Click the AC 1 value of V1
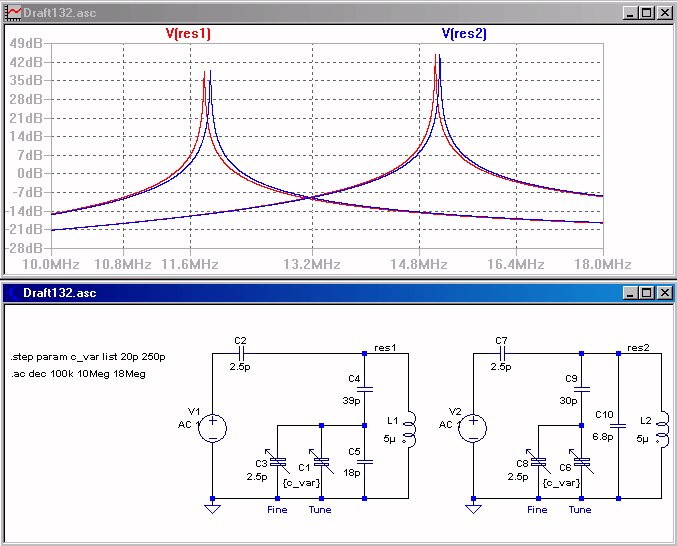677x546 pixels. click(x=188, y=425)
